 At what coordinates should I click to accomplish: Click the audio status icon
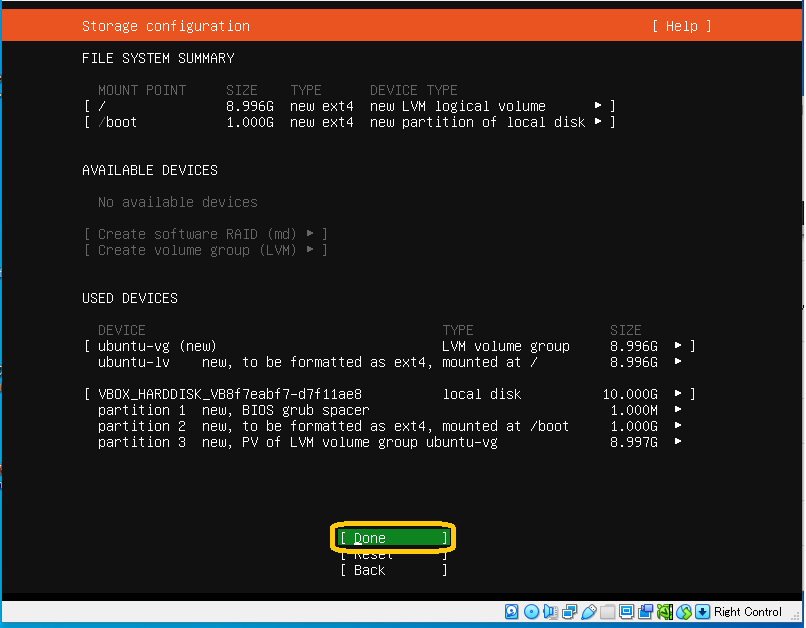550,611
